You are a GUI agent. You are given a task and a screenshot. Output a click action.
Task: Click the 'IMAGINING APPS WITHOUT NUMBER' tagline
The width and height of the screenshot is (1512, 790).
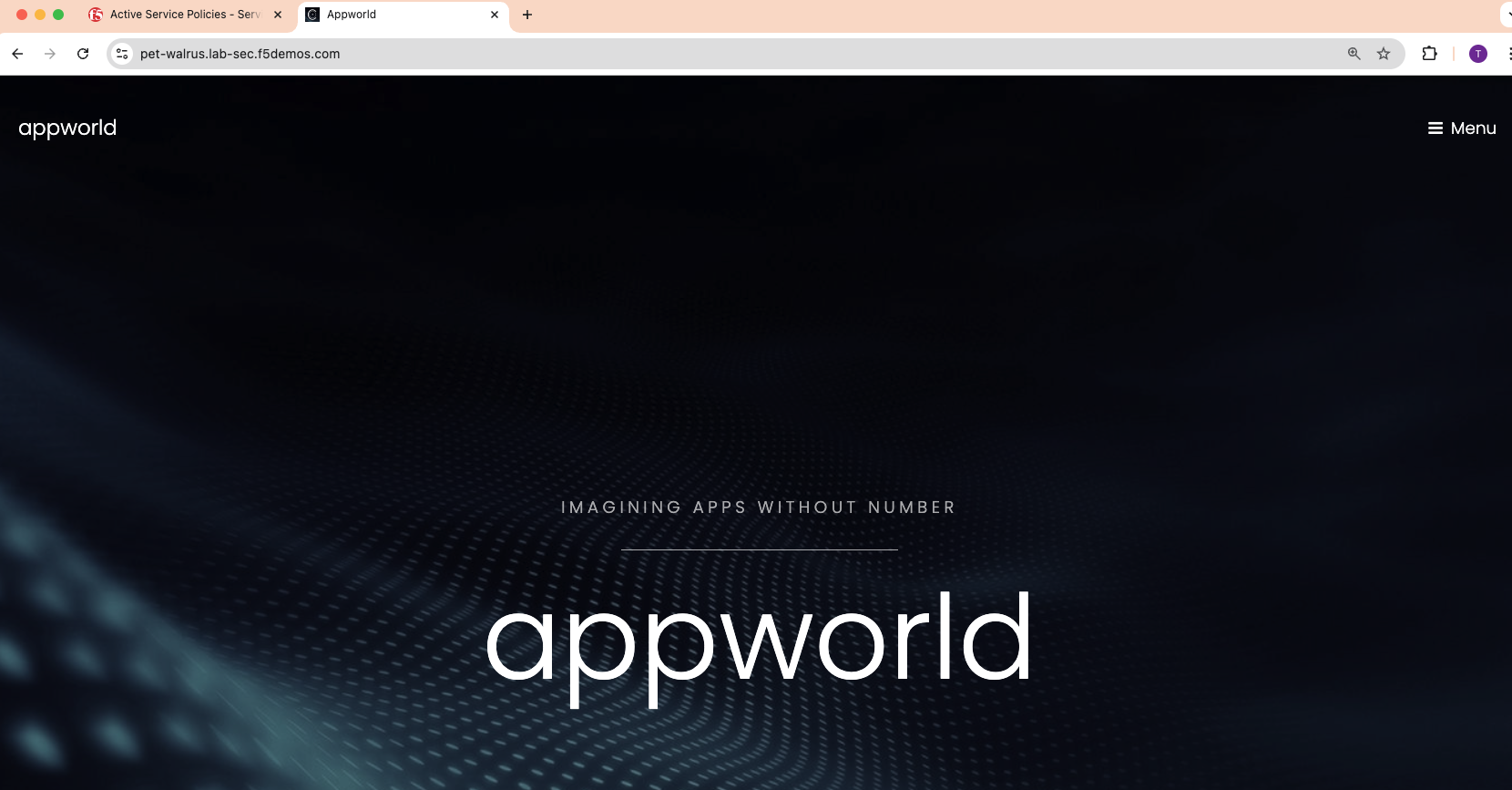[759, 508]
